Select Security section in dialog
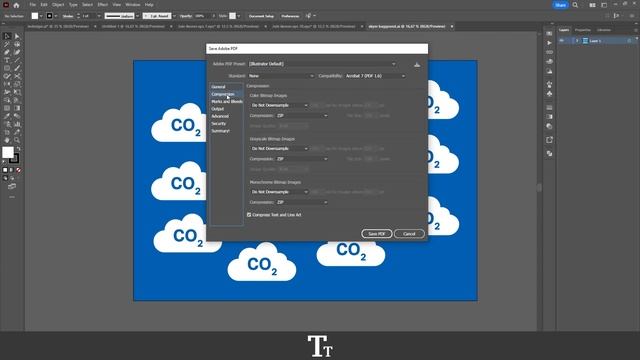Screen dimensions: 640x360 click(x=219, y=124)
